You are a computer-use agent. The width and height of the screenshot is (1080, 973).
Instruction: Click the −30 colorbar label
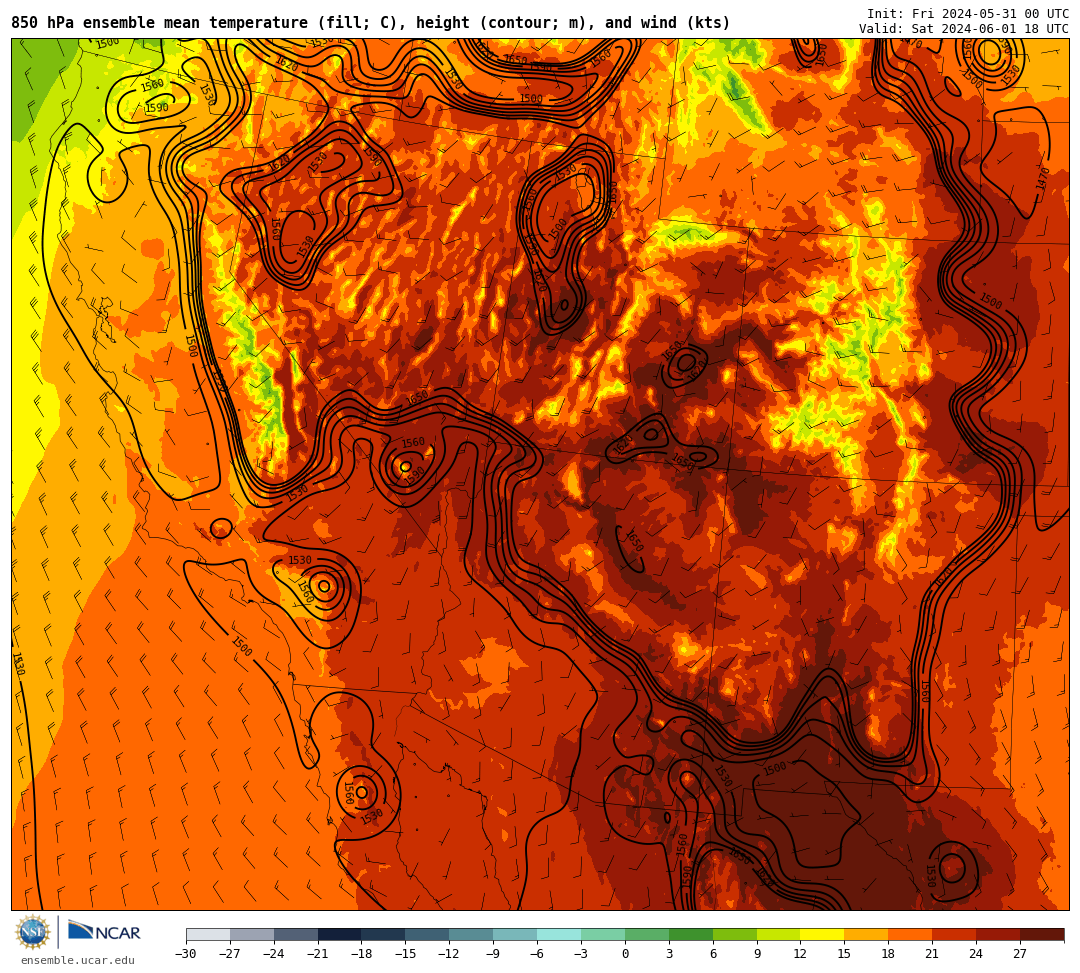pyautogui.click(x=186, y=954)
